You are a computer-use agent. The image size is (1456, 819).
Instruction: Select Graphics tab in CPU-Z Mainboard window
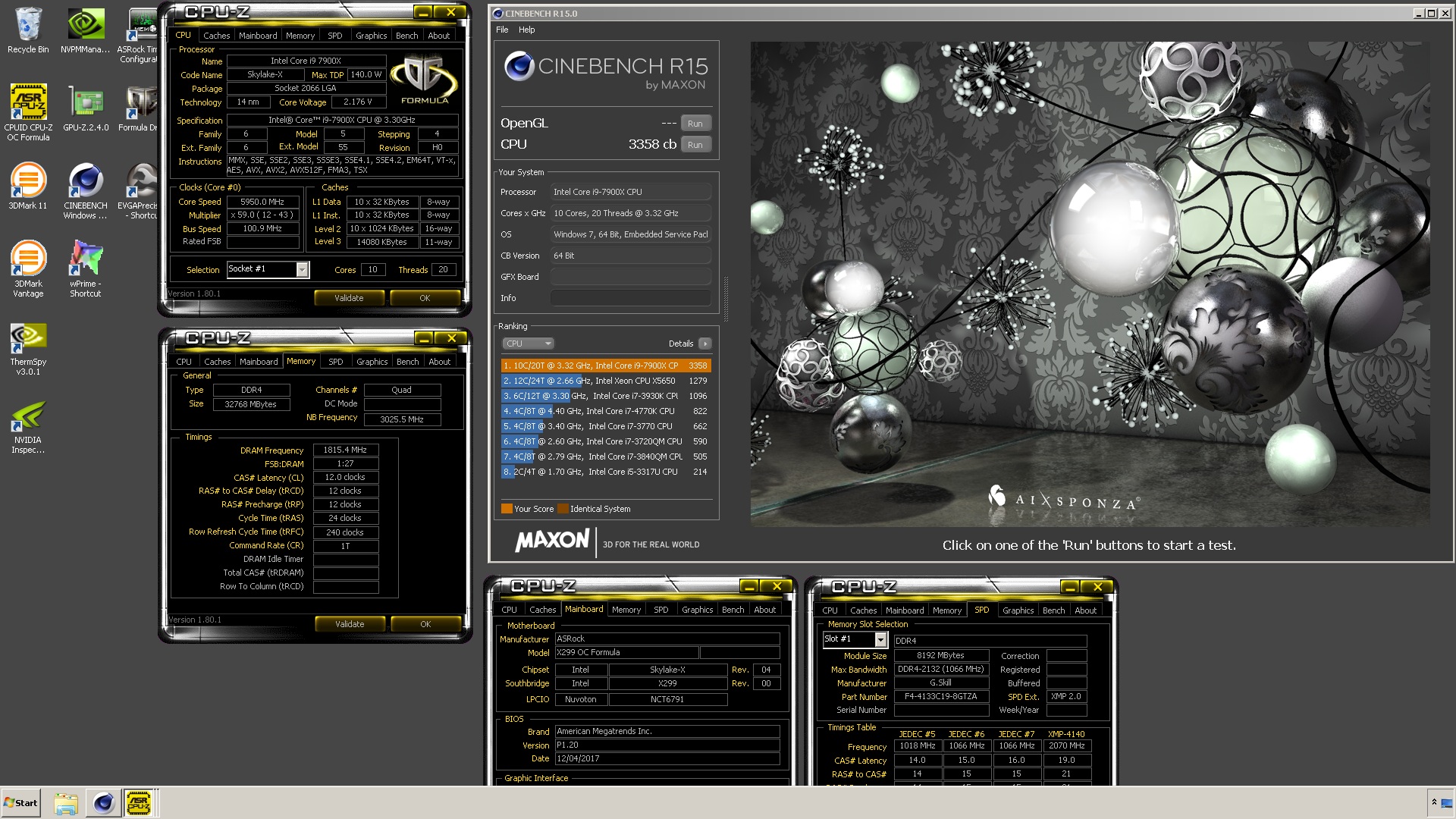[x=697, y=610]
